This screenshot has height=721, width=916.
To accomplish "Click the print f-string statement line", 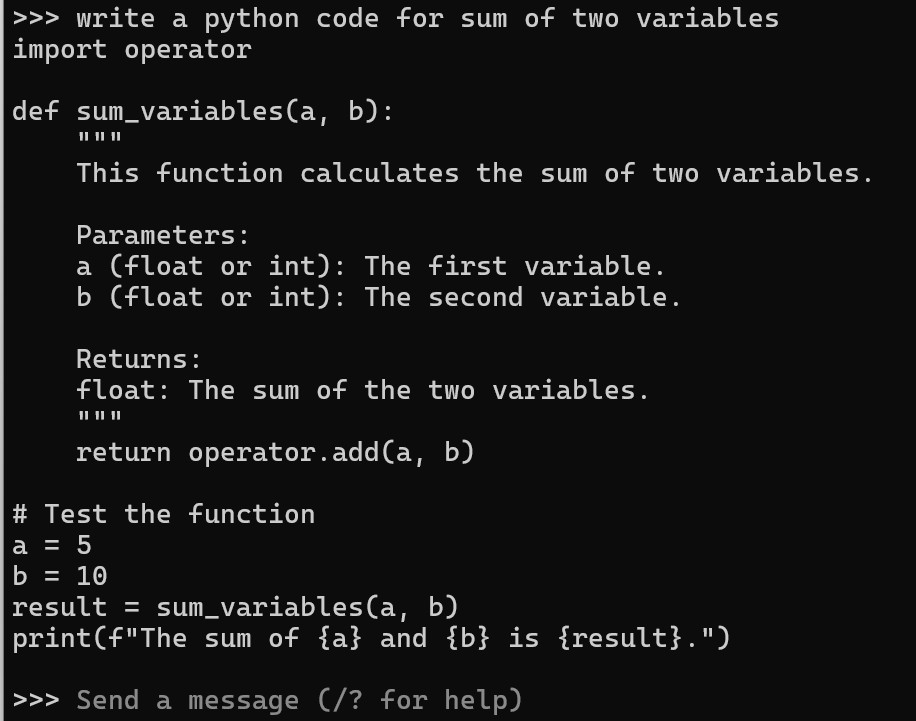I will click(371, 638).
